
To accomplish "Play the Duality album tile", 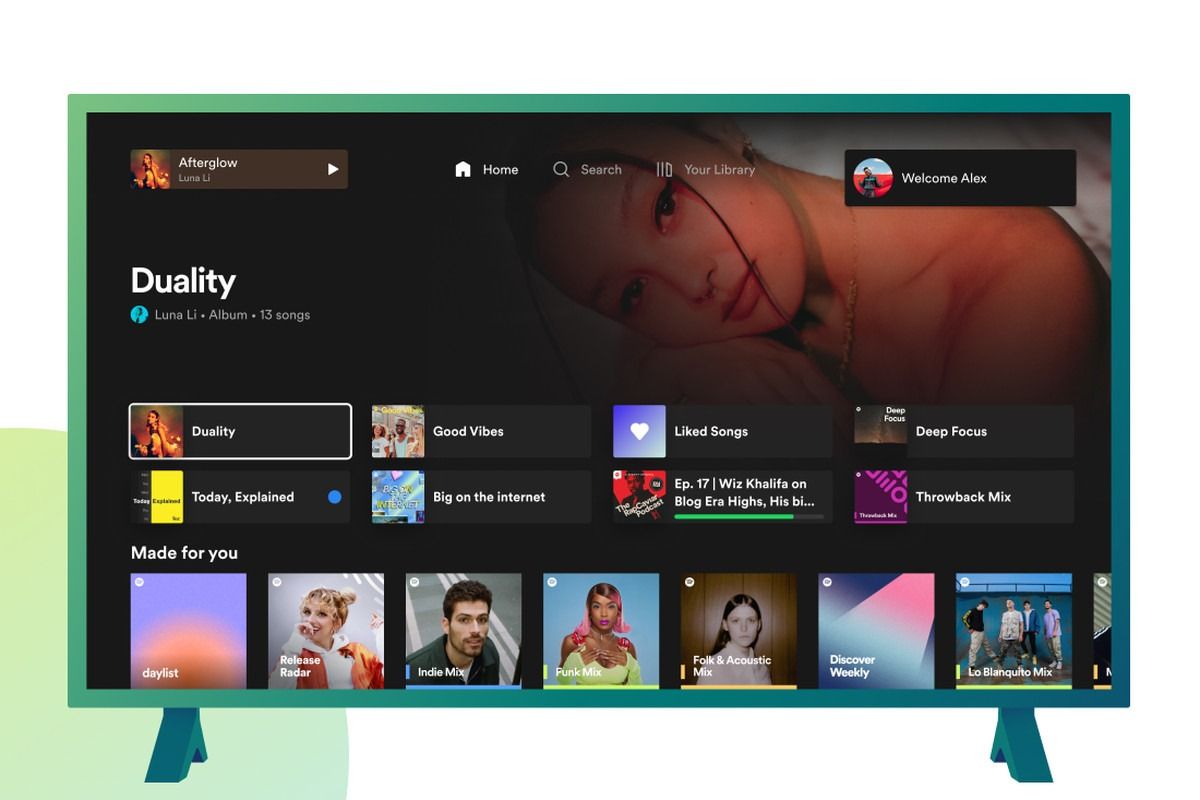I will click(x=239, y=430).
